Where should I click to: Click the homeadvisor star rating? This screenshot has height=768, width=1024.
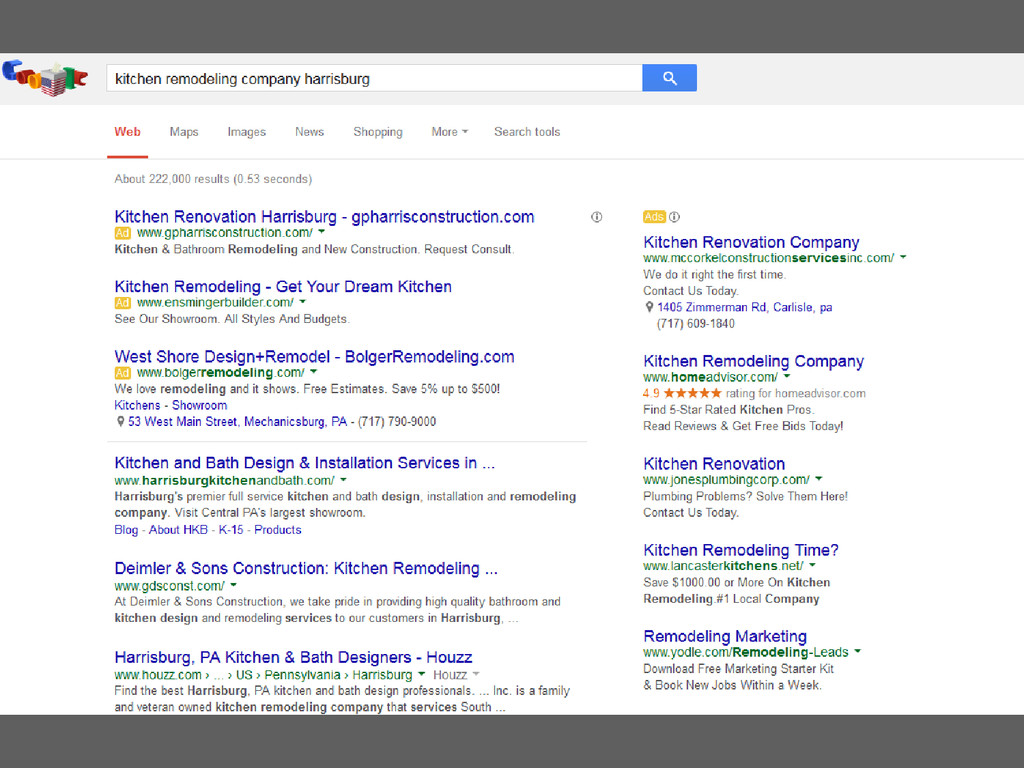pyautogui.click(x=693, y=393)
